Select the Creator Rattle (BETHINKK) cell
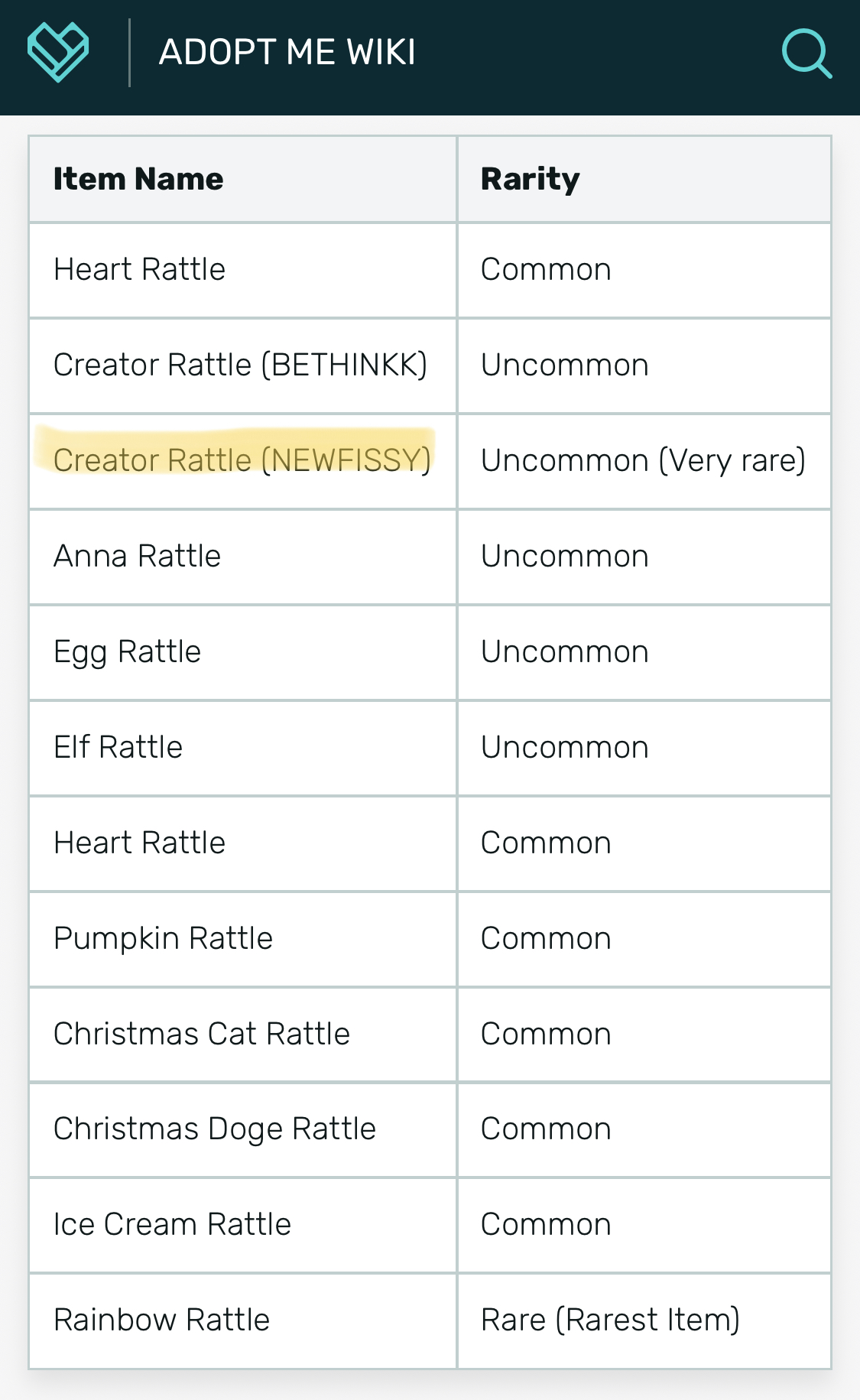 click(x=240, y=365)
